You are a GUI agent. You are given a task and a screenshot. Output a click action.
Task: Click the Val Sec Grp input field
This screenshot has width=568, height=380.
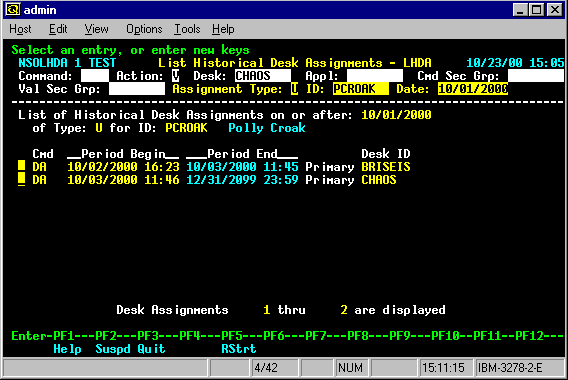[x=137, y=89]
